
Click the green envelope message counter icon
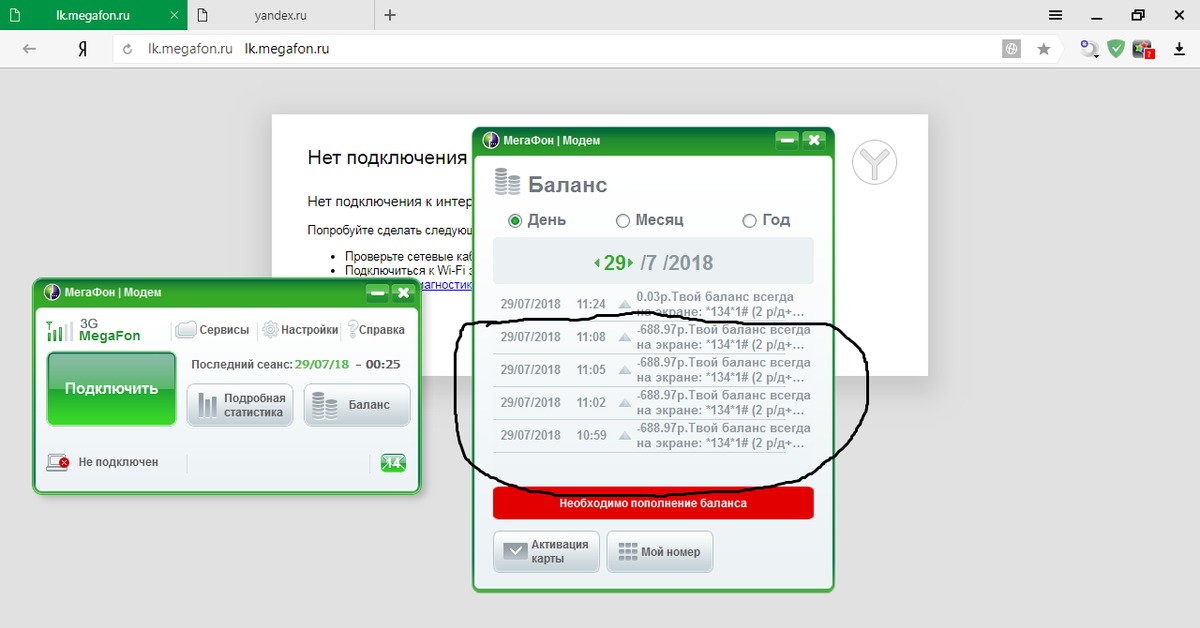tap(393, 462)
